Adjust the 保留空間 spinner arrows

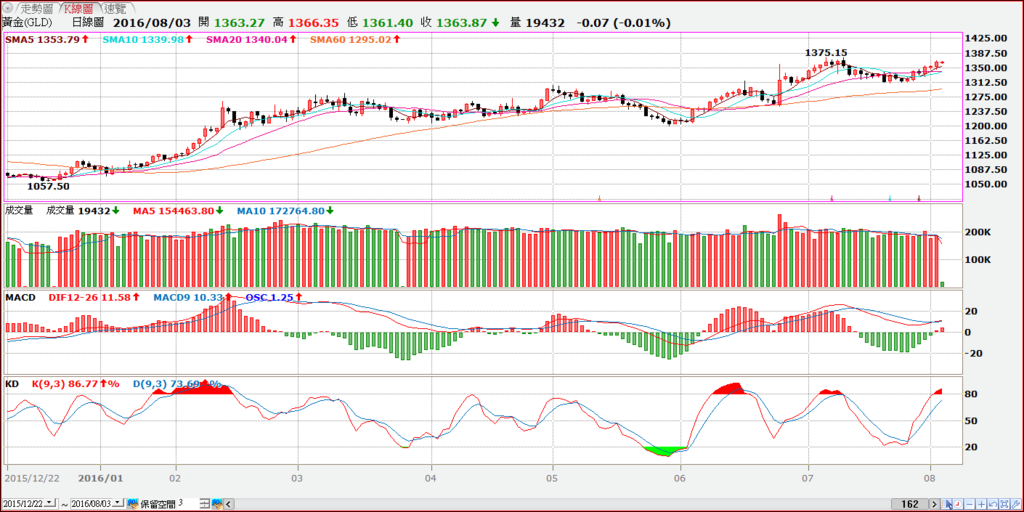tap(204, 504)
